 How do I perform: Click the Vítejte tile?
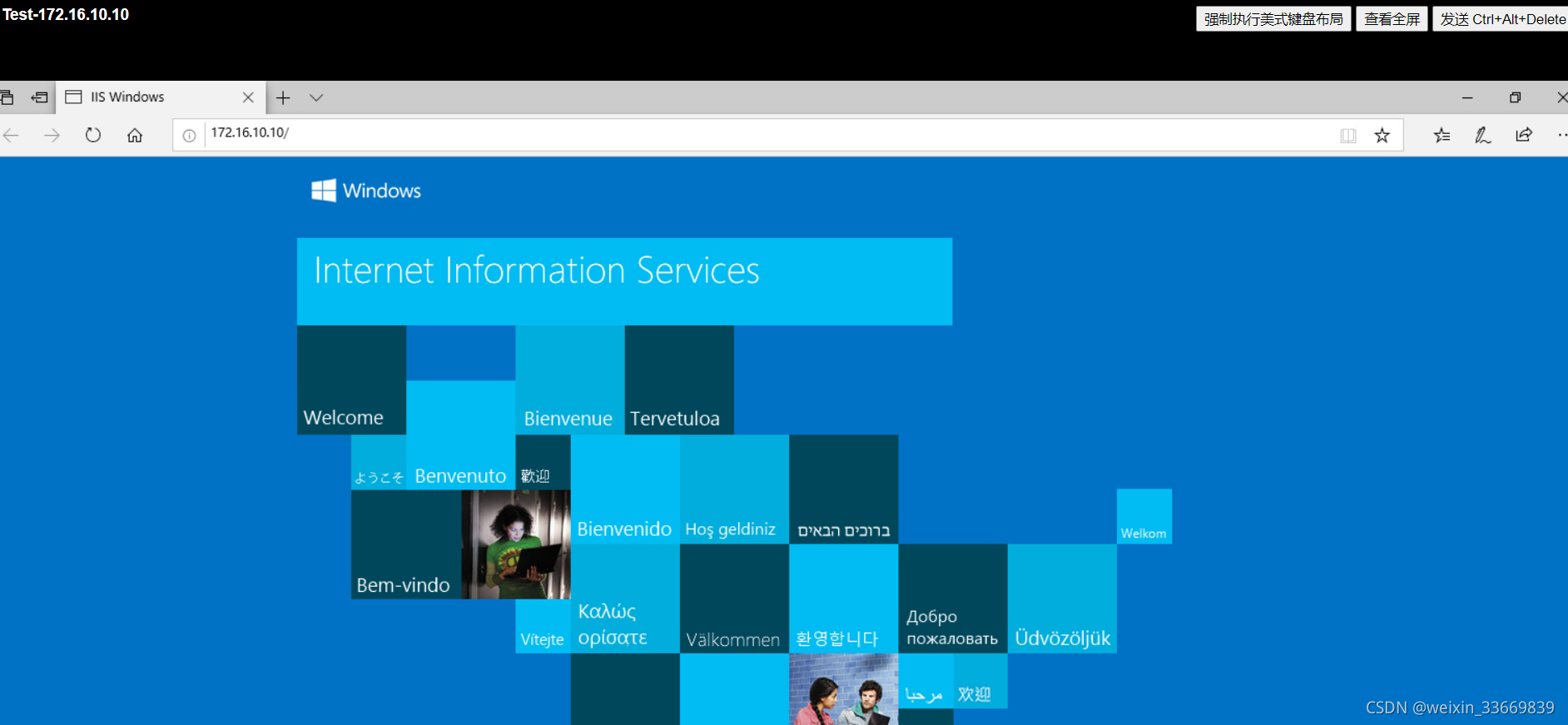pyautogui.click(x=543, y=626)
